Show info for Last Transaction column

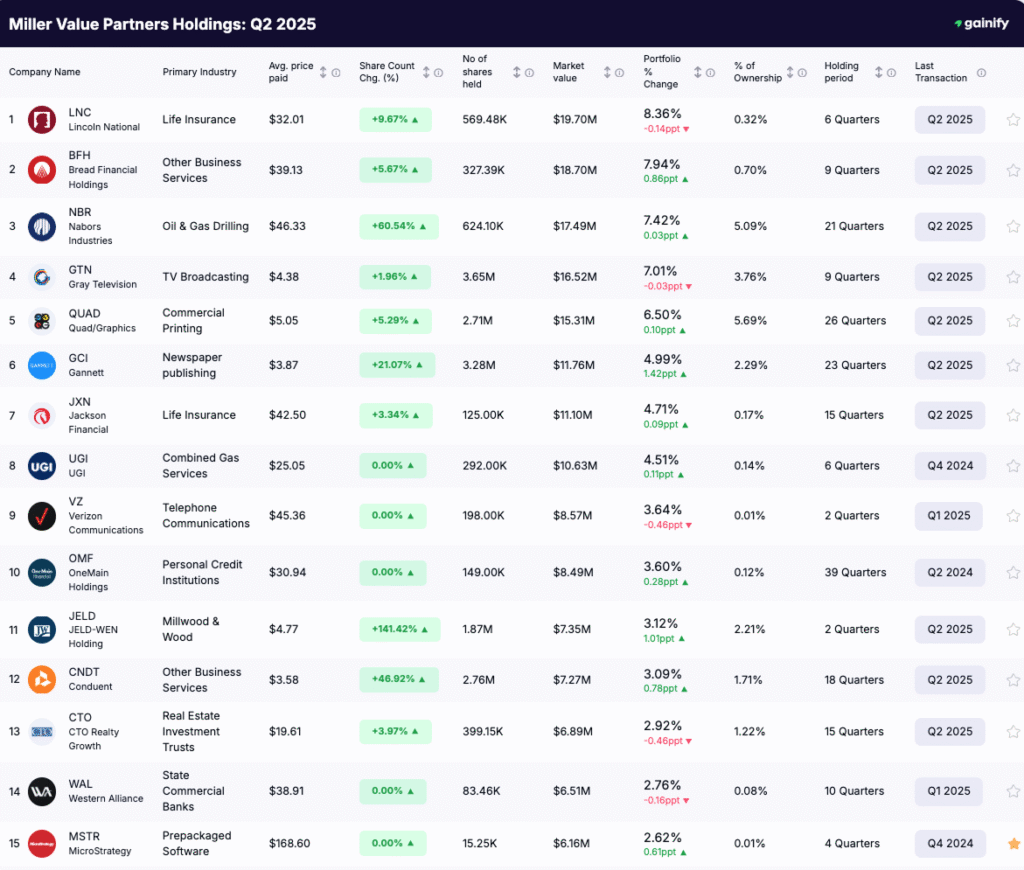point(981,72)
